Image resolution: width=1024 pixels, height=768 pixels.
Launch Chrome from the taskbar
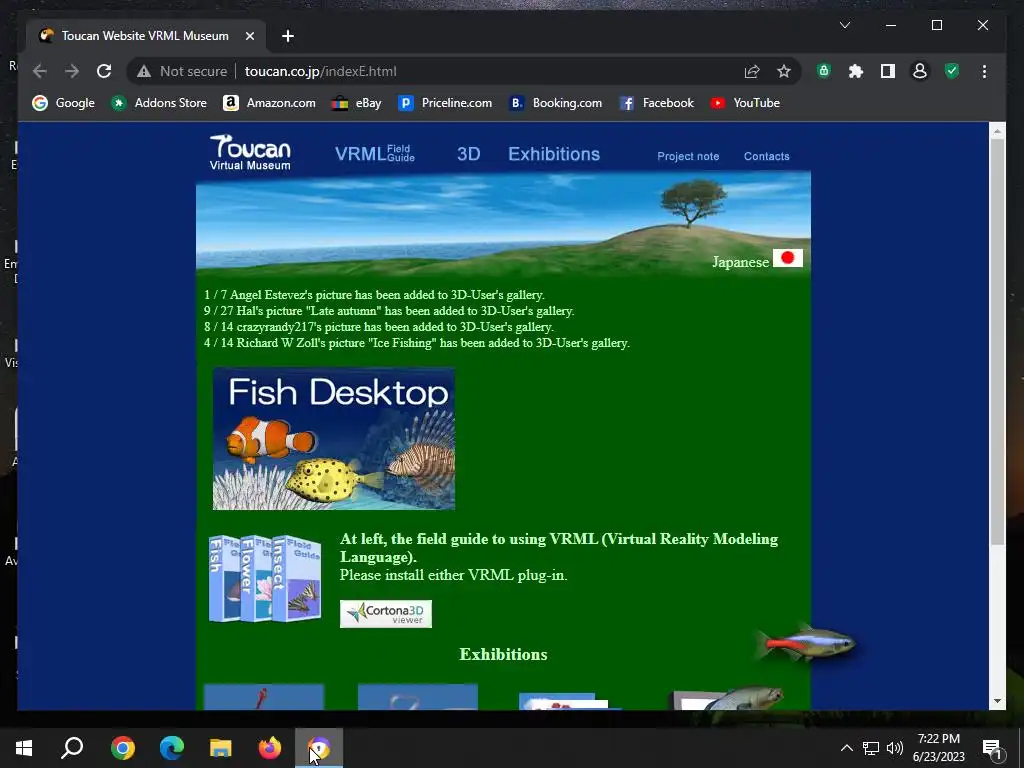click(x=122, y=748)
